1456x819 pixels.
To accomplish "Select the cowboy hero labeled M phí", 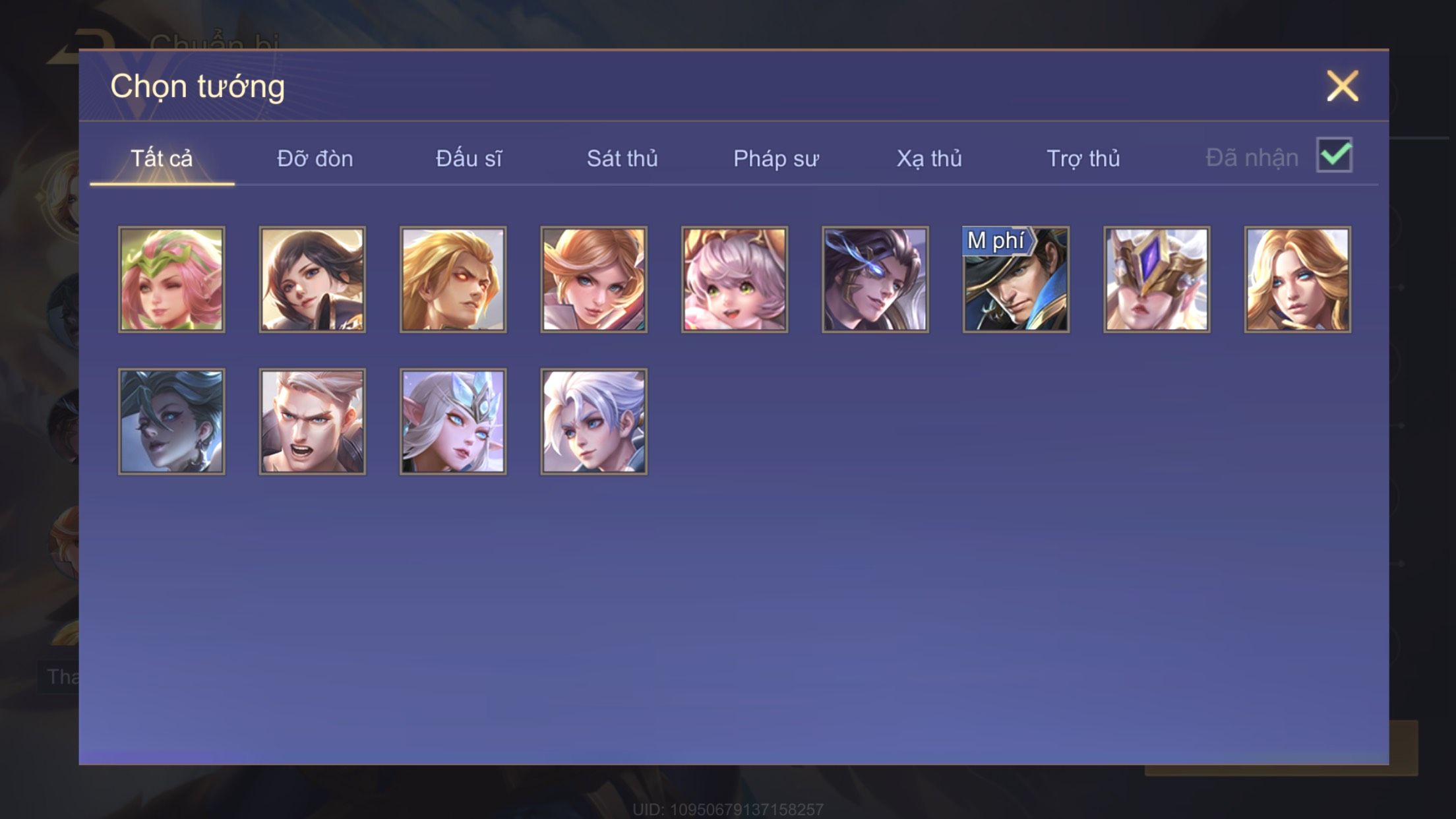I will click(x=1016, y=280).
